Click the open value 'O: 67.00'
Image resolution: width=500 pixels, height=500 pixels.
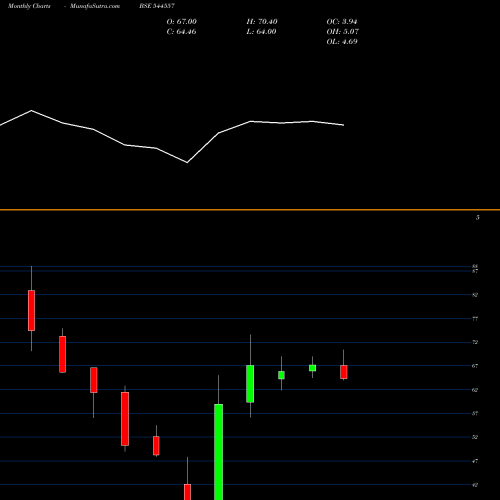182,22
